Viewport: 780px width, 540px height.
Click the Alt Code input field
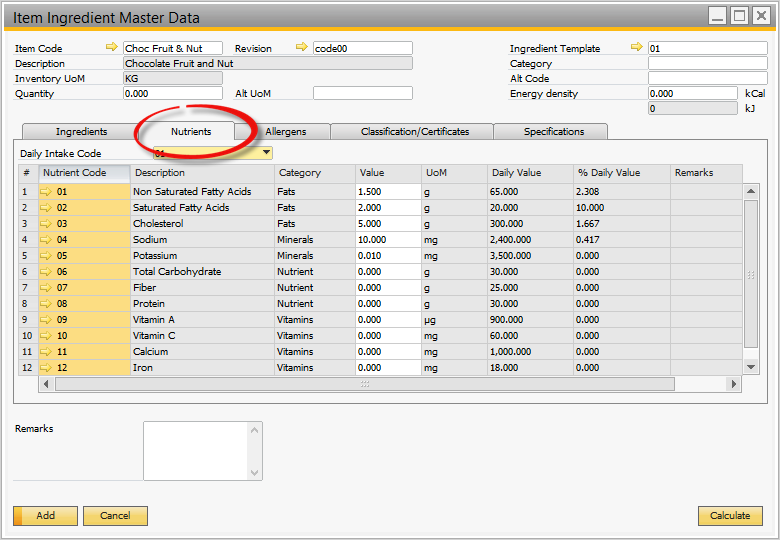click(x=707, y=78)
